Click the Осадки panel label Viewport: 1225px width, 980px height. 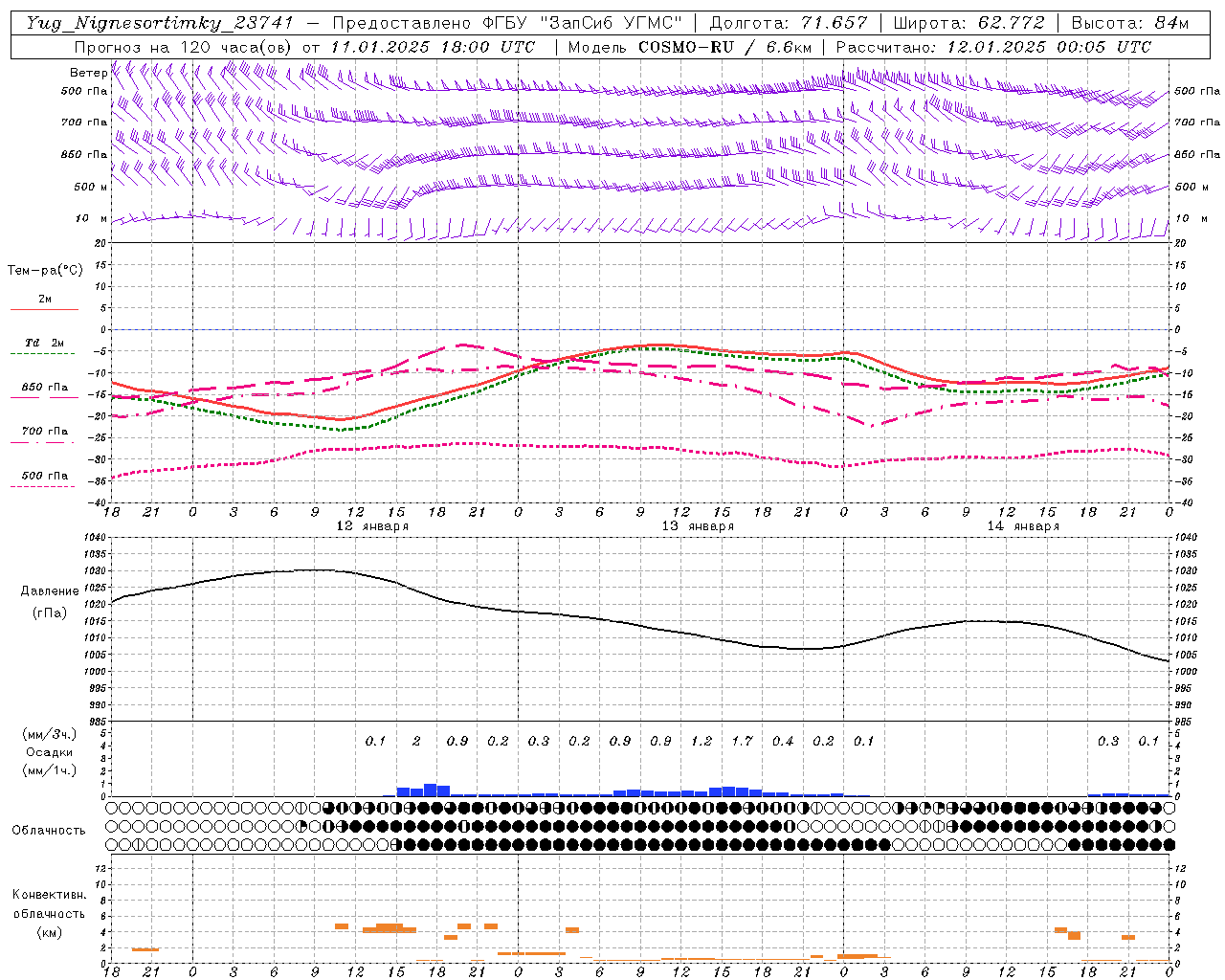click(50, 752)
